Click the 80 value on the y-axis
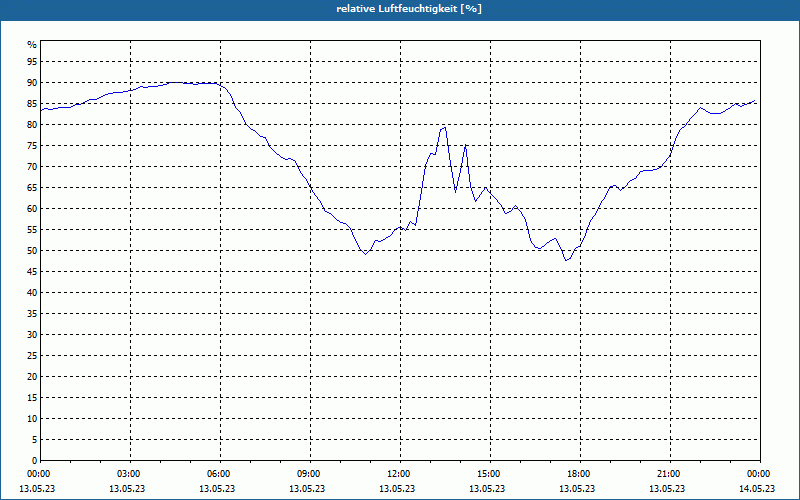Screen dimensions: 800x500 point(32,124)
